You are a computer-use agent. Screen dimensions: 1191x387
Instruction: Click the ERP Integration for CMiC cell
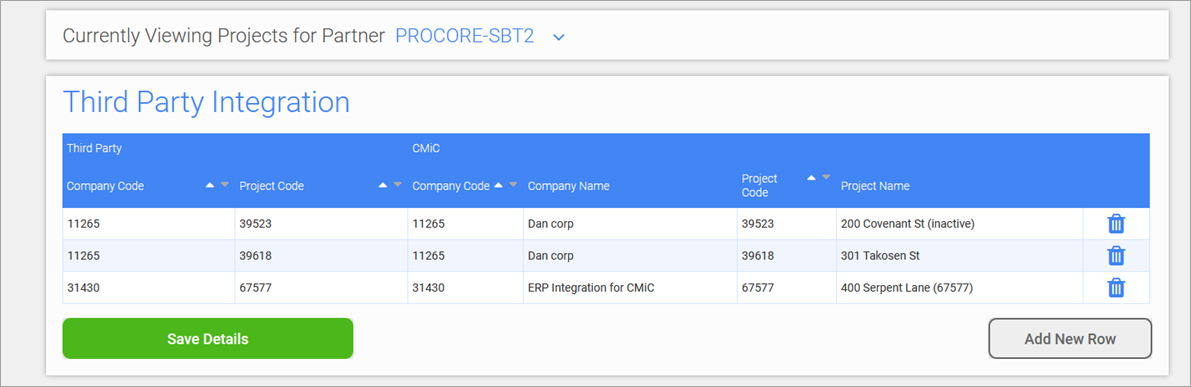coord(630,288)
